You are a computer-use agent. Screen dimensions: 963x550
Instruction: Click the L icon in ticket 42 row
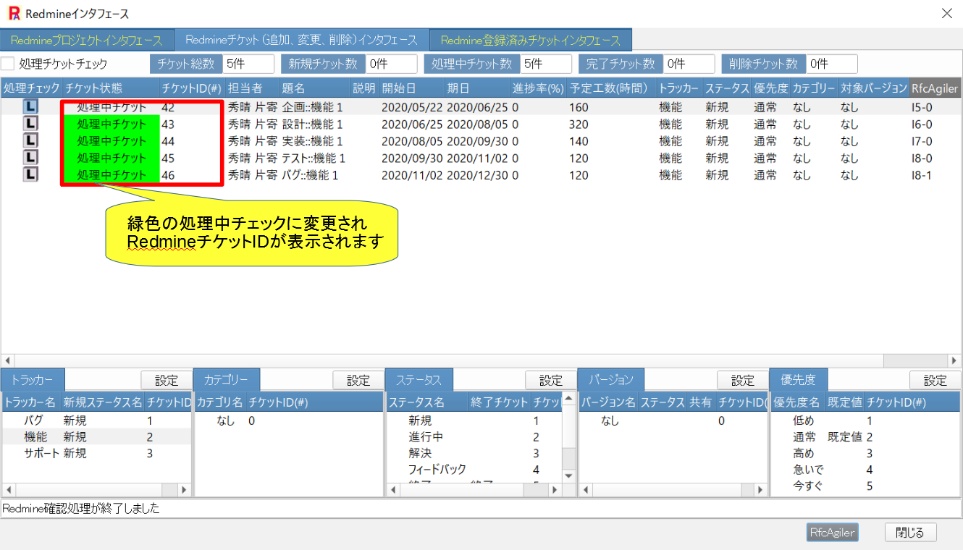[30, 106]
